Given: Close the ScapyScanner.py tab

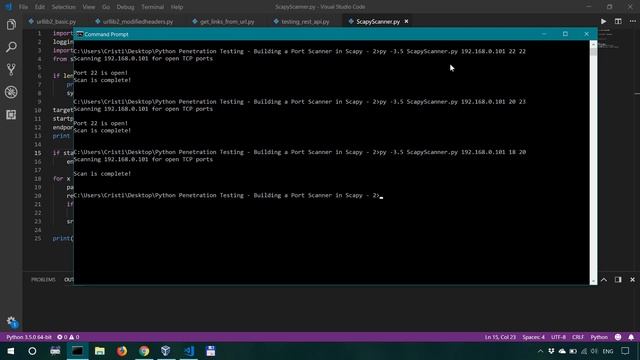Looking at the screenshot, I should (x=406, y=21).
